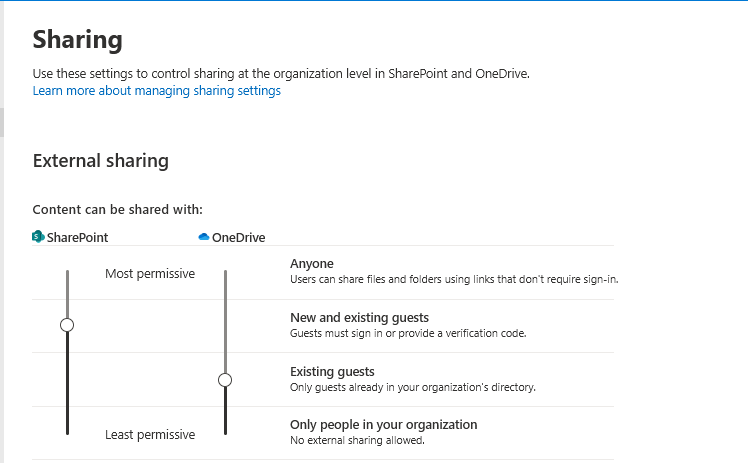Click the External sharing section heading
The image size is (748, 463).
101,161
